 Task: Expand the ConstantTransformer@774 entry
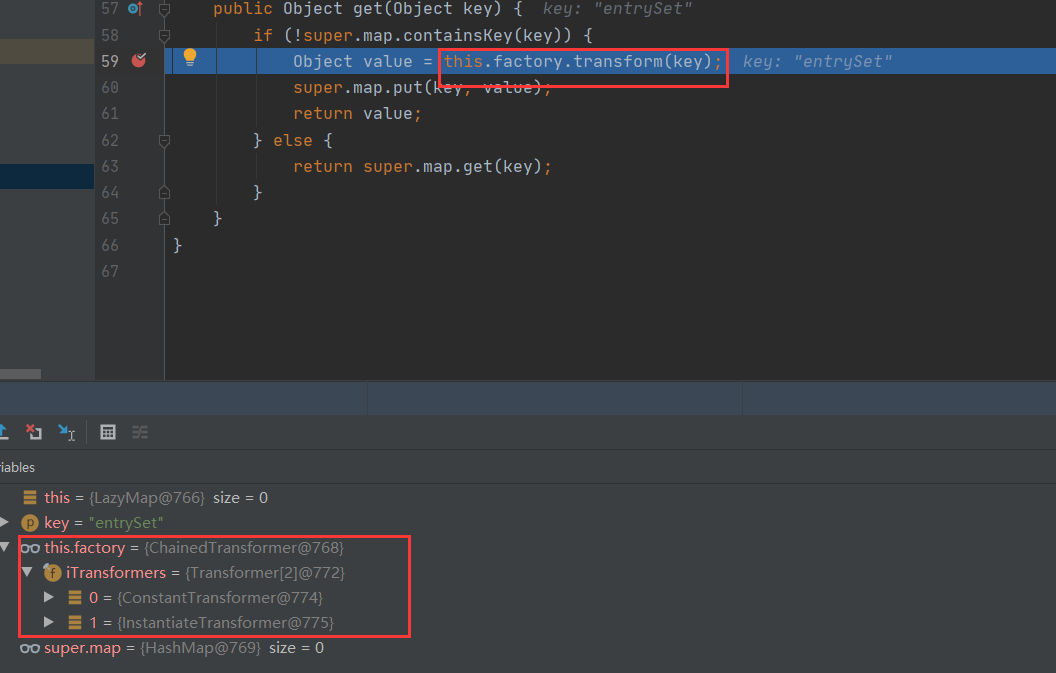[x=46, y=597]
